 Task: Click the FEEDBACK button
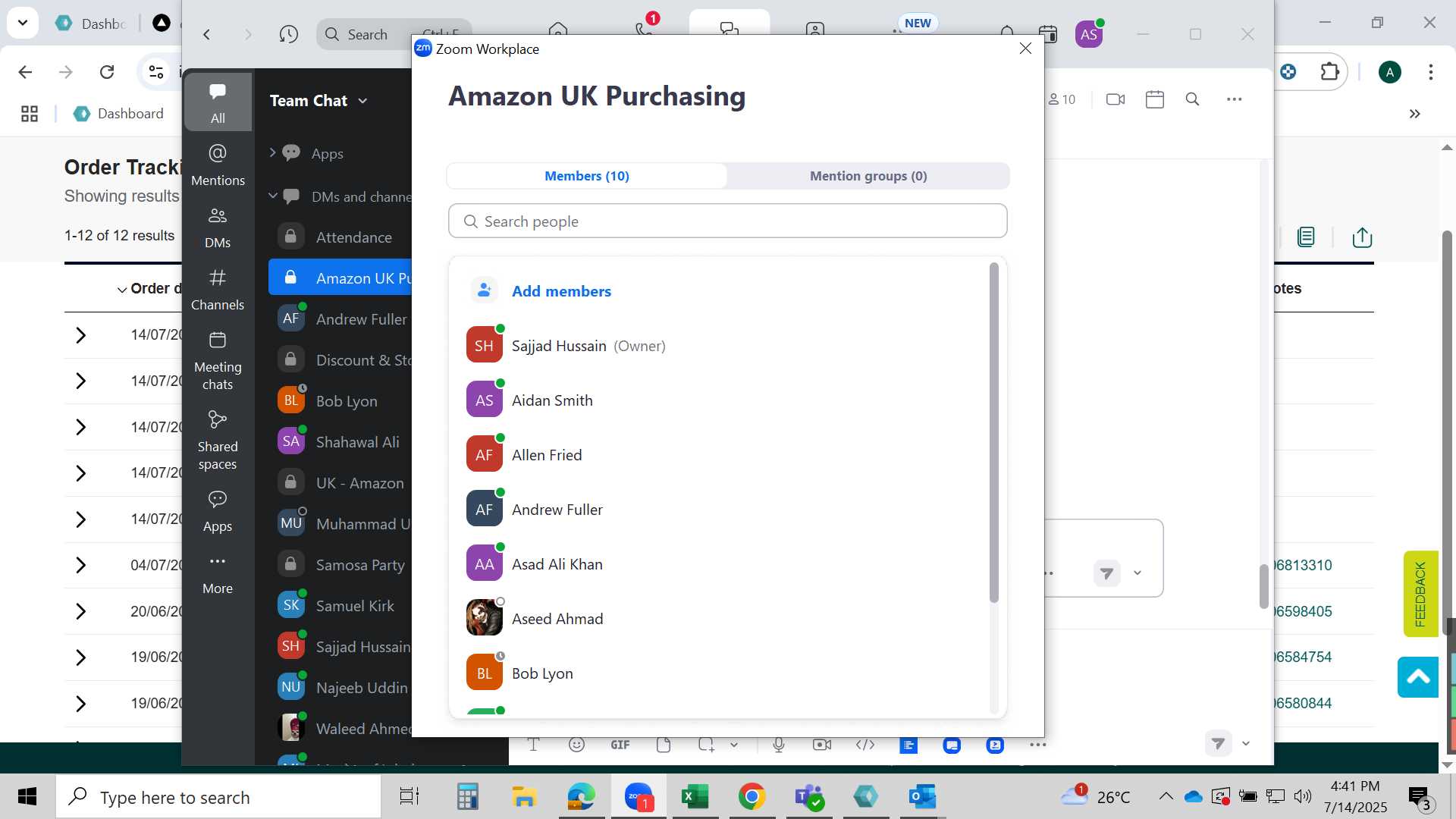pos(1420,594)
